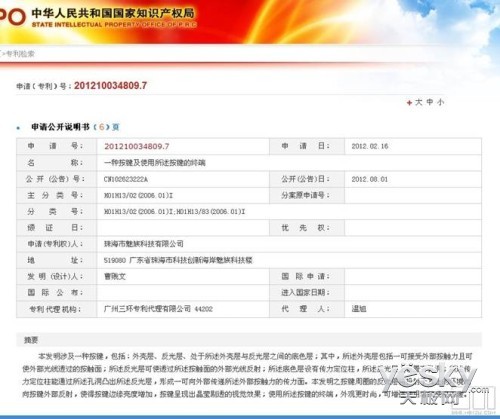
Task: Click the application date 2012.02.16
Action: (370, 146)
